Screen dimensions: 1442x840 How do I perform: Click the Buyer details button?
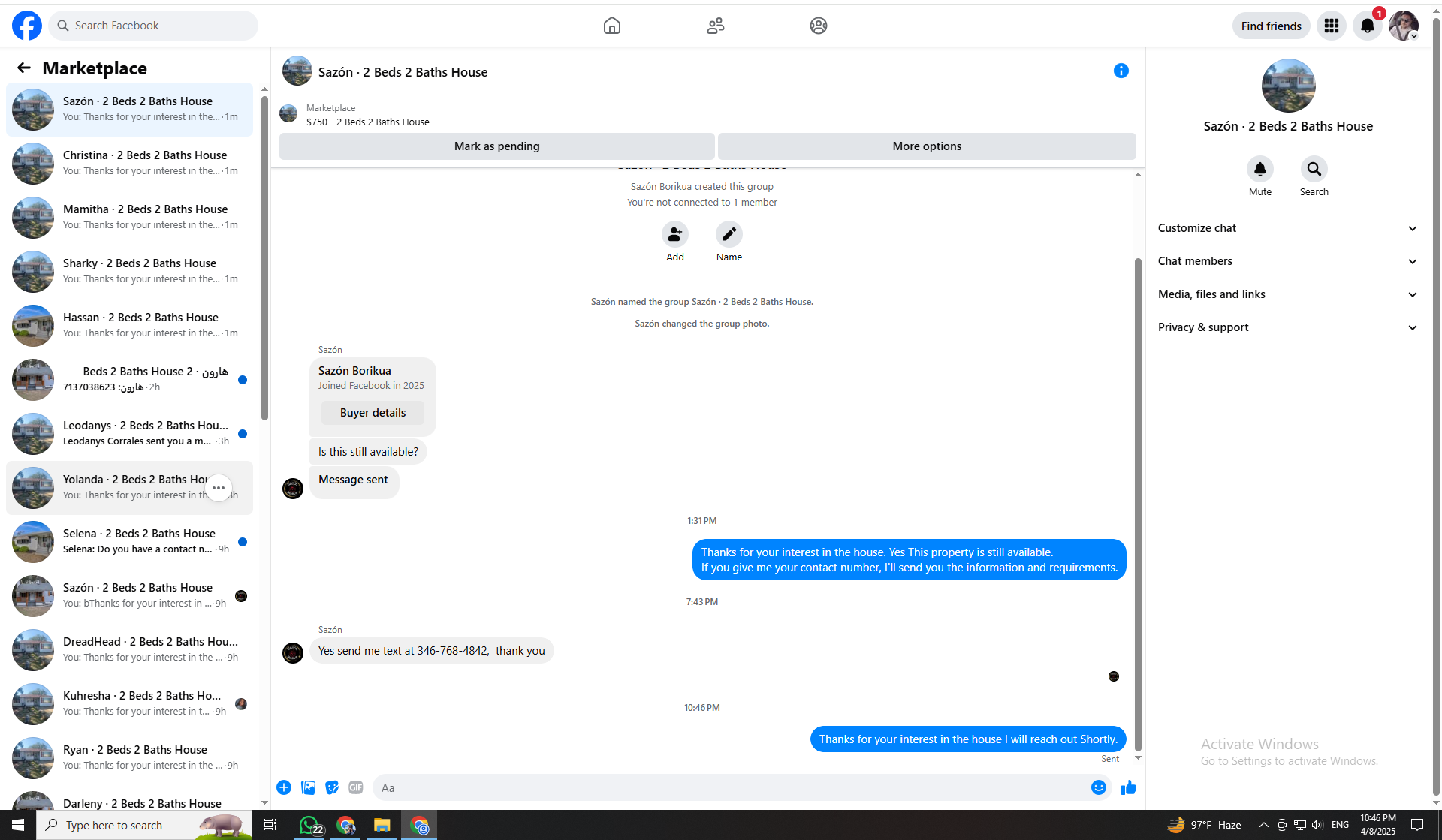373,413
